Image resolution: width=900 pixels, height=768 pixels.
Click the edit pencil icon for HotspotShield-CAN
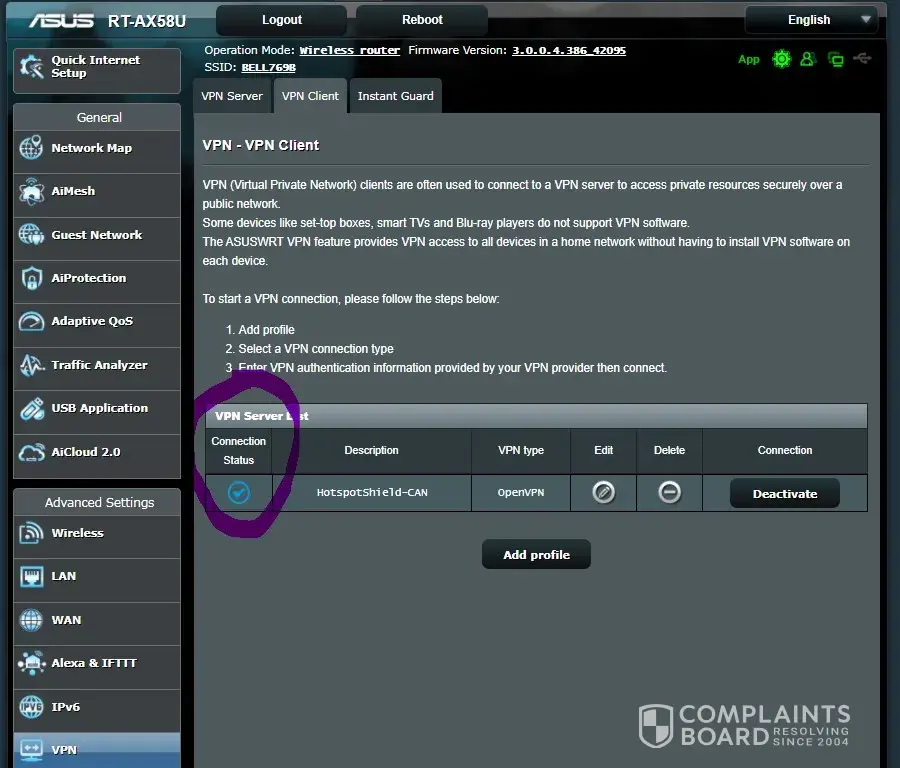(603, 492)
